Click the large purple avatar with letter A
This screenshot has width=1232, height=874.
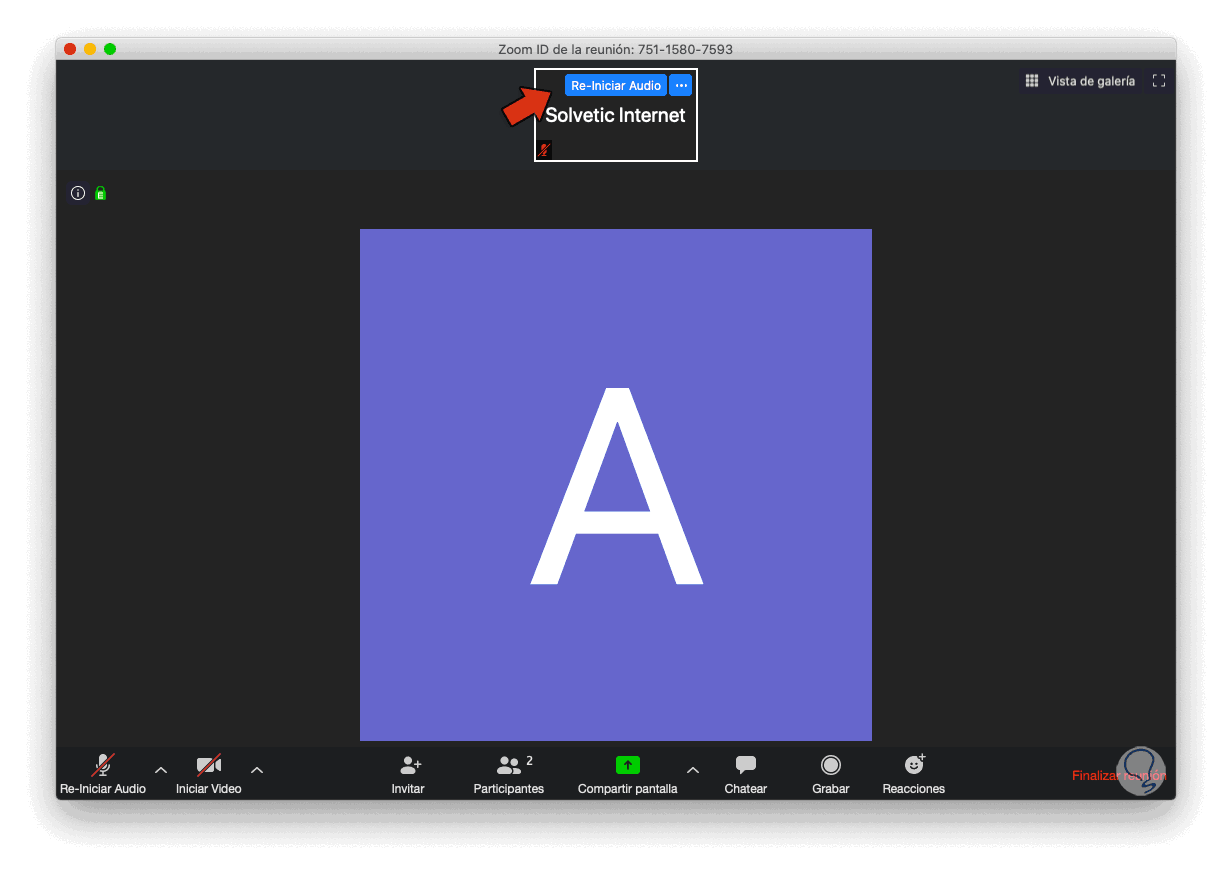(616, 485)
